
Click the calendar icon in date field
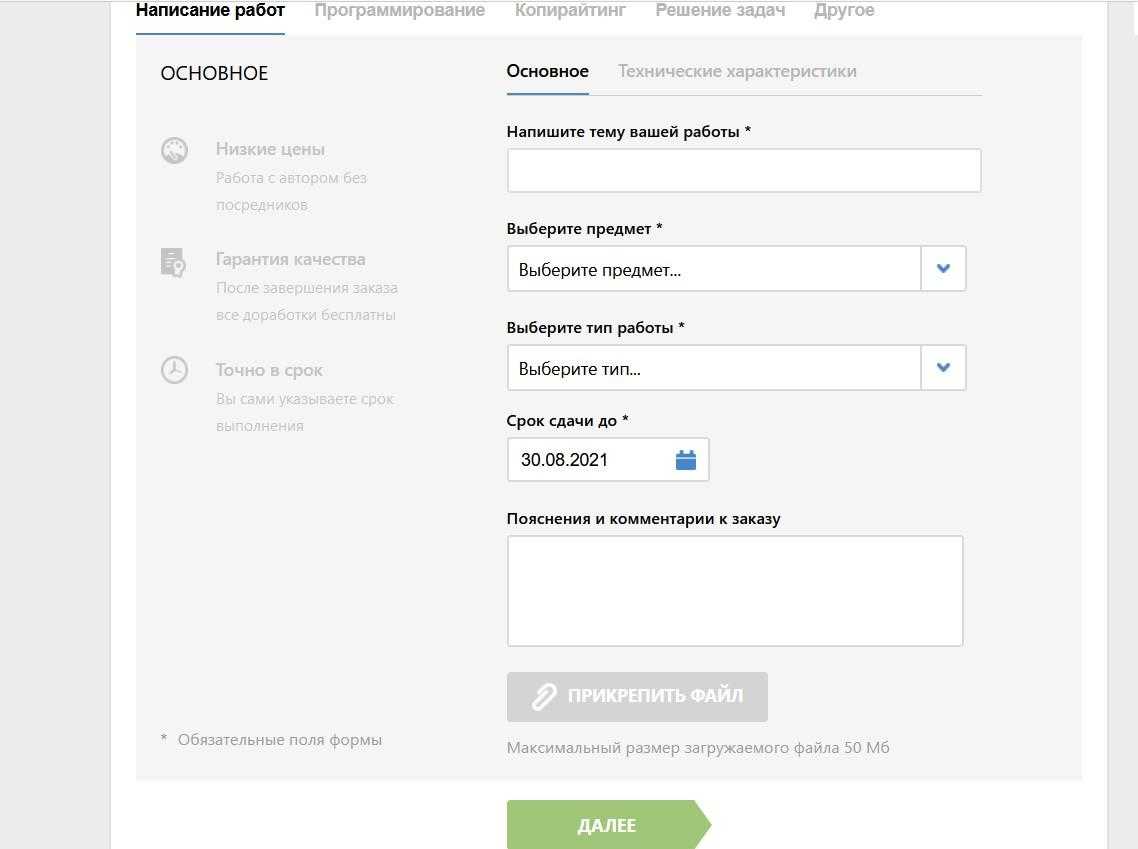(686, 460)
